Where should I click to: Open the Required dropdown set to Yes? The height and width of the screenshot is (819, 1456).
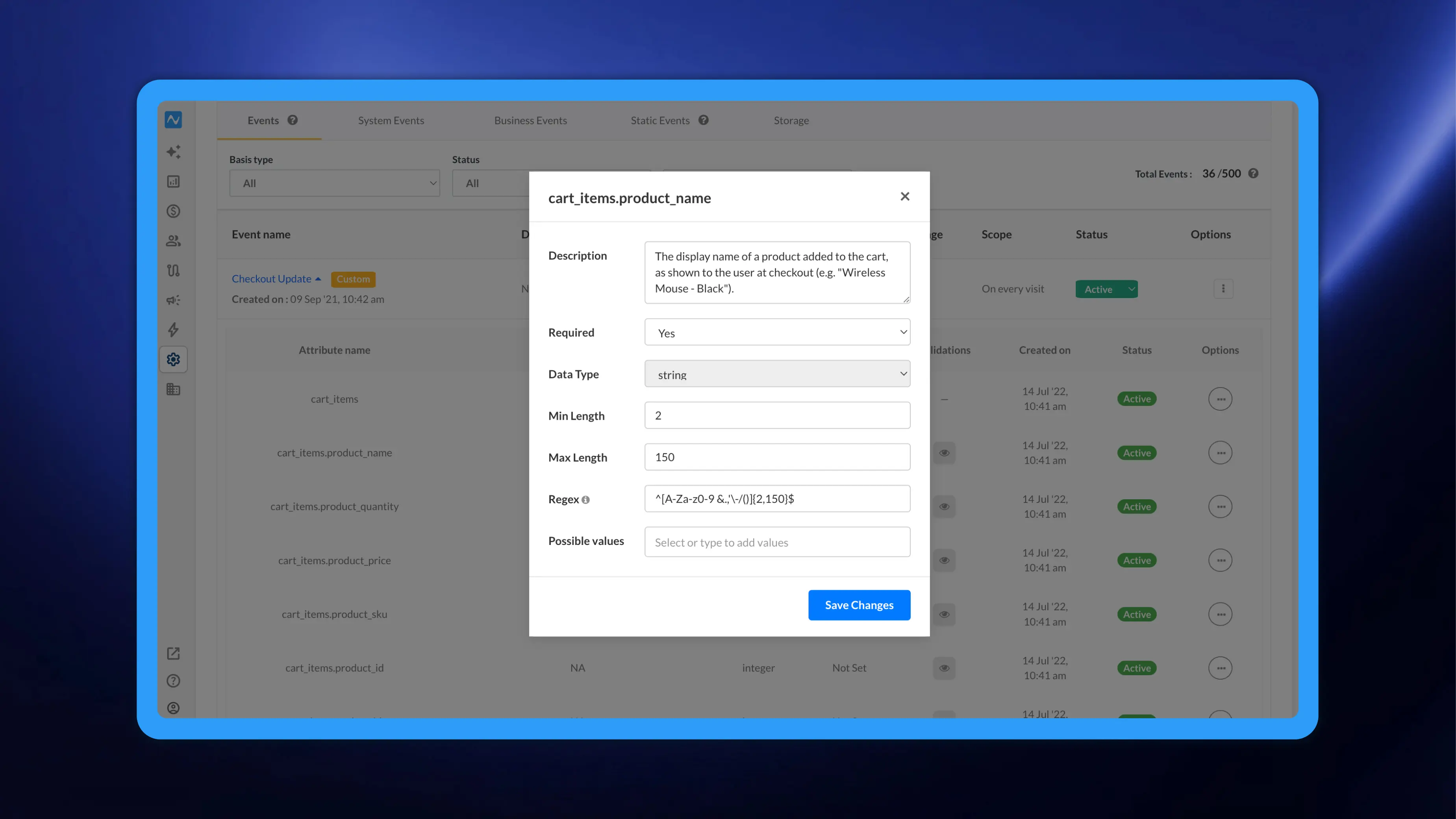(x=777, y=332)
